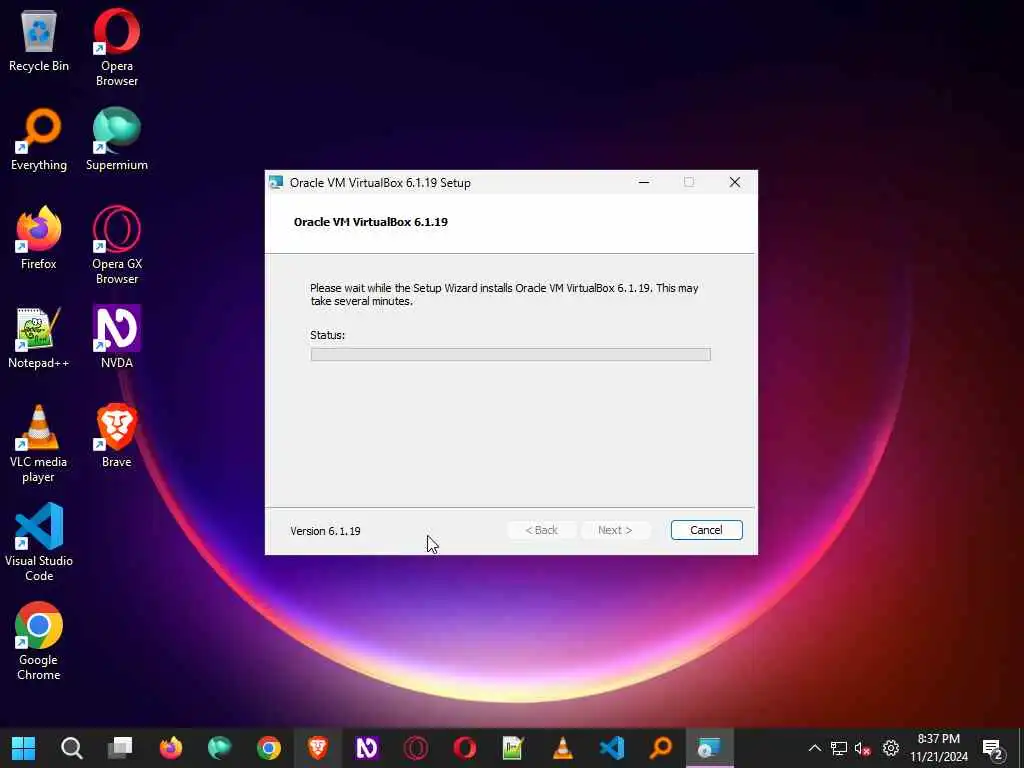The height and width of the screenshot is (768, 1024).
Task: Launch Notepad++ from the taskbar
Action: pyautogui.click(x=513, y=748)
